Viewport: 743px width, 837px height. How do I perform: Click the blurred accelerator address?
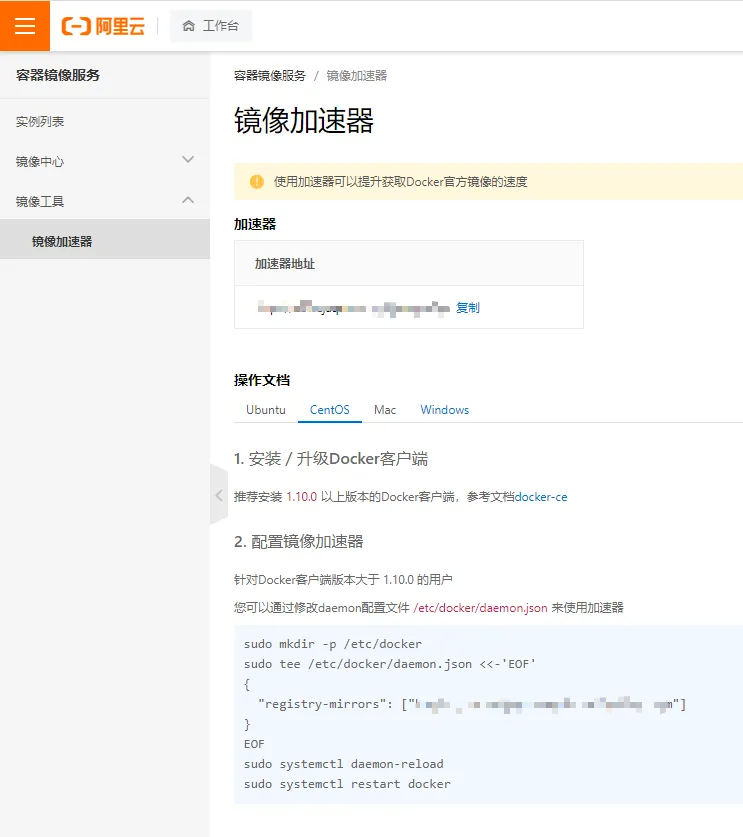pos(353,308)
